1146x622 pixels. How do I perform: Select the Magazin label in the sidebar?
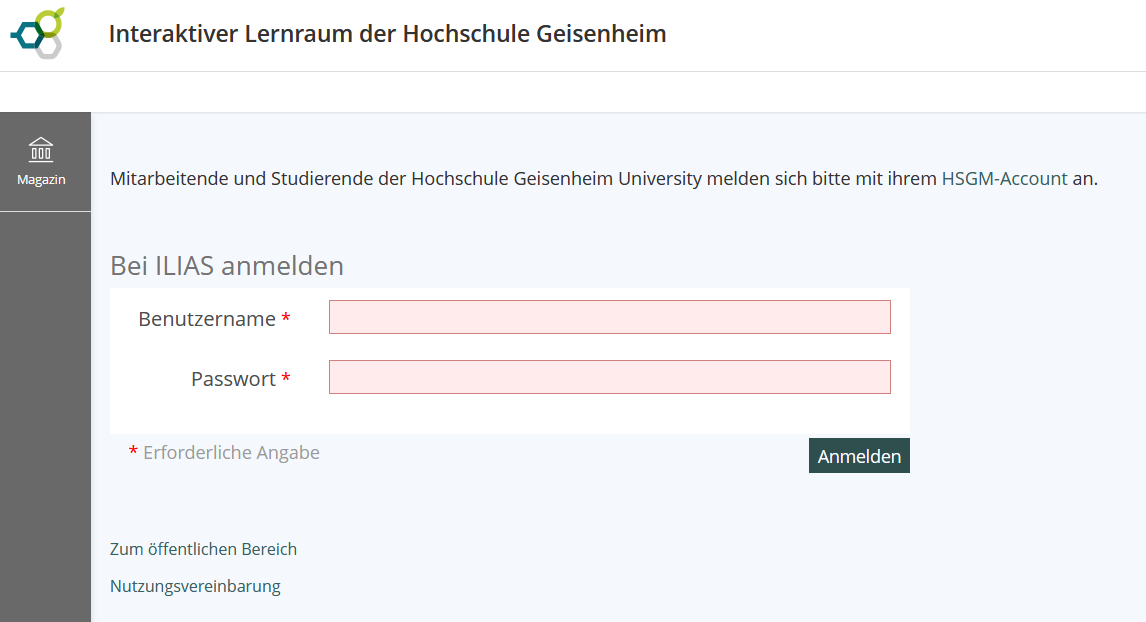pos(41,180)
